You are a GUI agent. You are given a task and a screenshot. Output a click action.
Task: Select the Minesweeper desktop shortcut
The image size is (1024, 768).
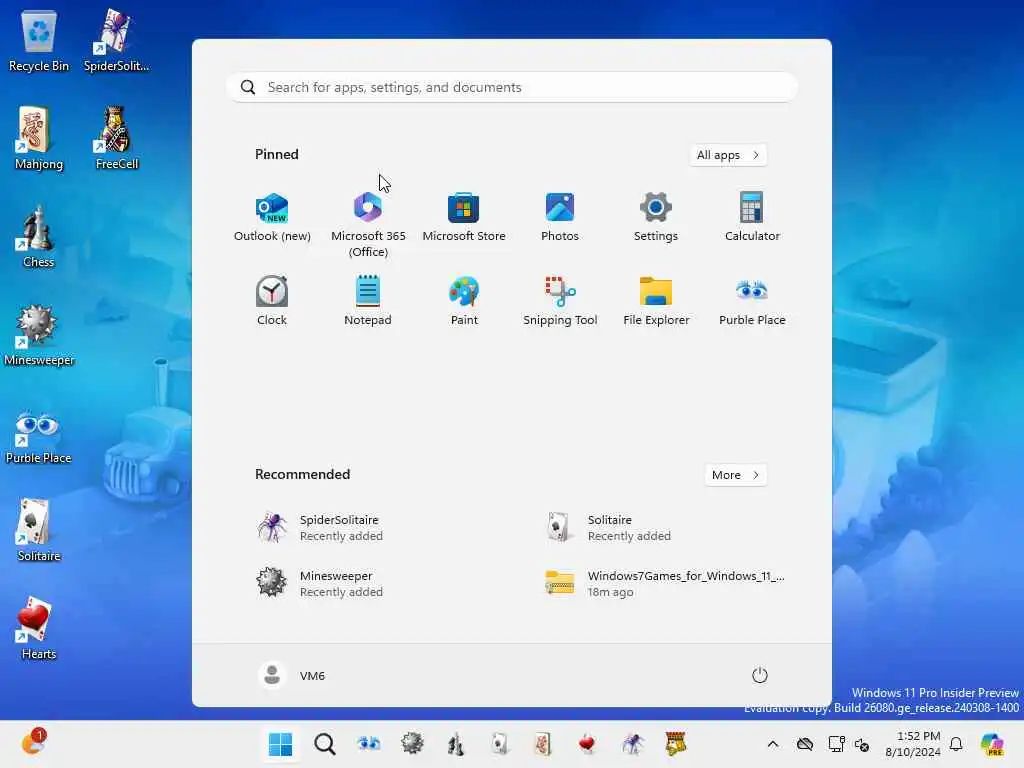(39, 334)
